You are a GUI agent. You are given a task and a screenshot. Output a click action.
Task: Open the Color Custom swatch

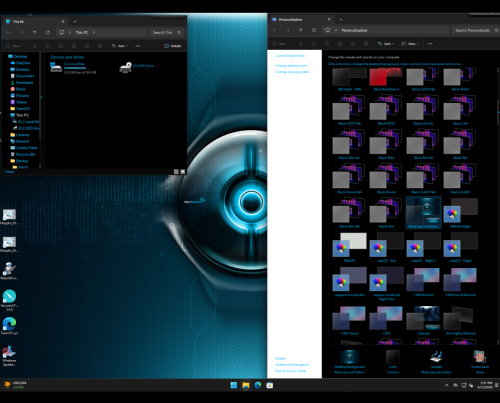coord(393,357)
